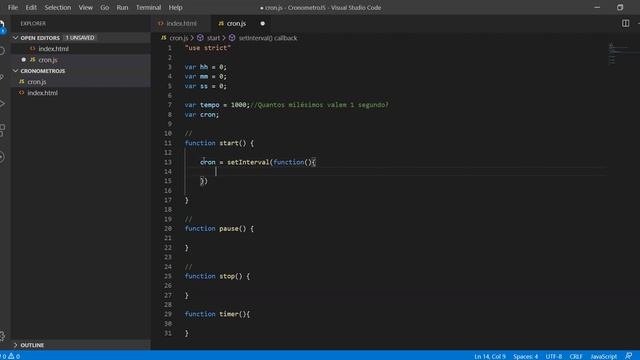Open the Terminal menu

pos(148,7)
